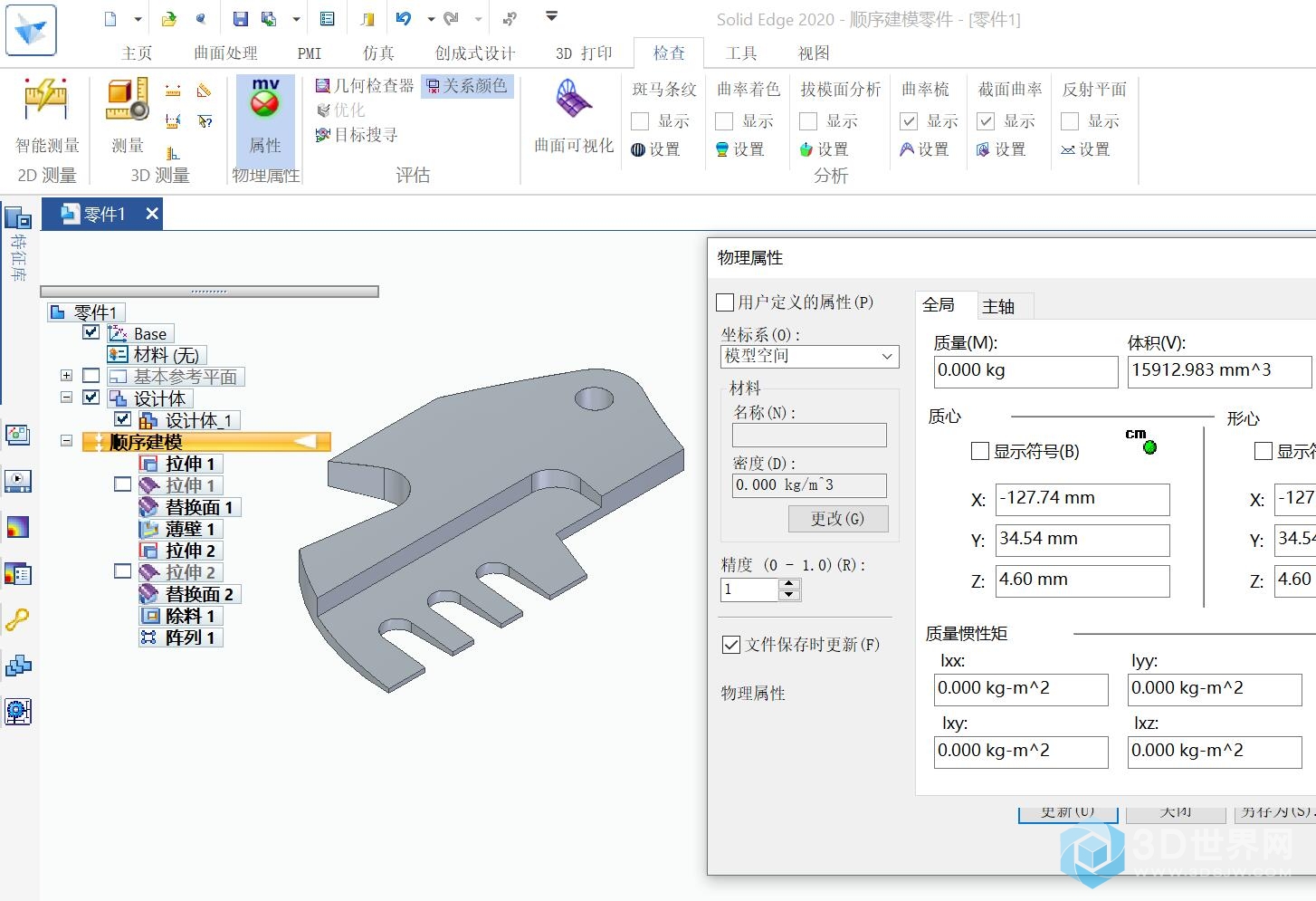This screenshot has width=1316, height=901.
Task: Toggle Curvature Shading display checkbox
Action: pyautogui.click(x=724, y=121)
